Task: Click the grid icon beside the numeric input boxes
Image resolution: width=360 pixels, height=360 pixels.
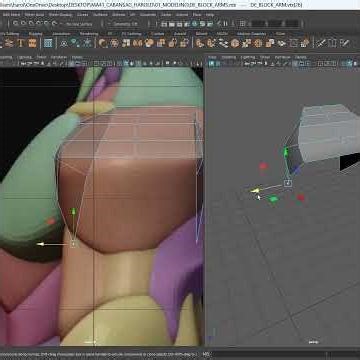Action: 242,24
